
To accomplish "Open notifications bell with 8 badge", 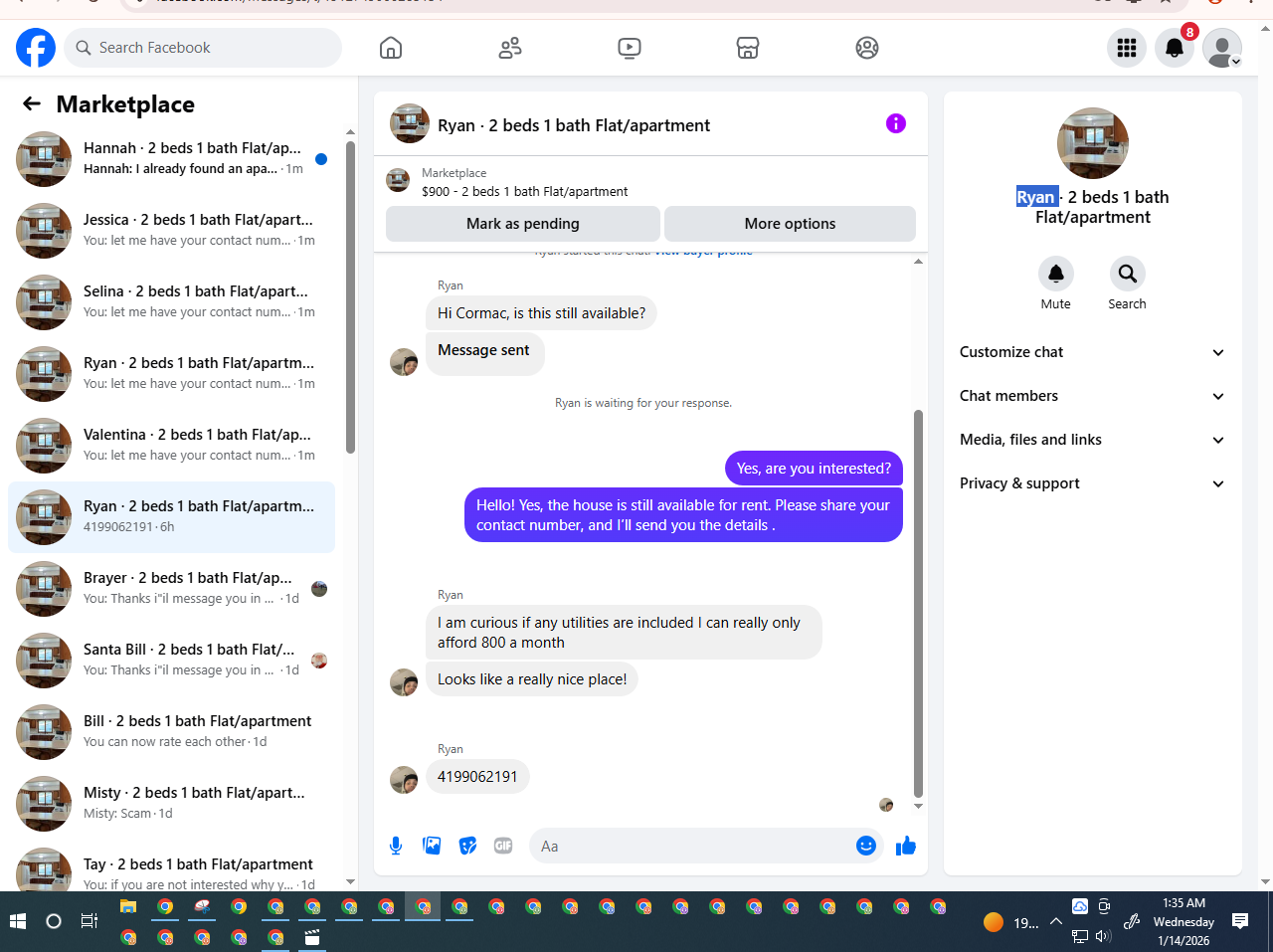I will point(1175,48).
